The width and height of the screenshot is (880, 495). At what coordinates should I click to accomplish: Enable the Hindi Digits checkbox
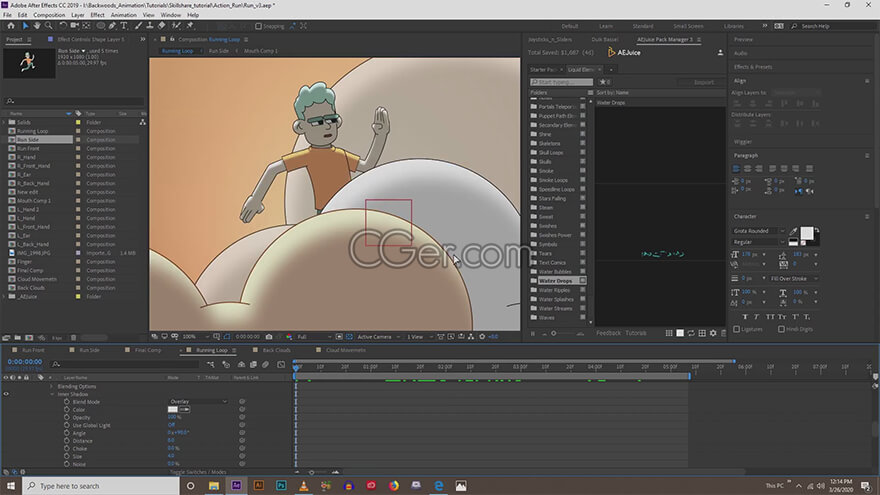781,329
